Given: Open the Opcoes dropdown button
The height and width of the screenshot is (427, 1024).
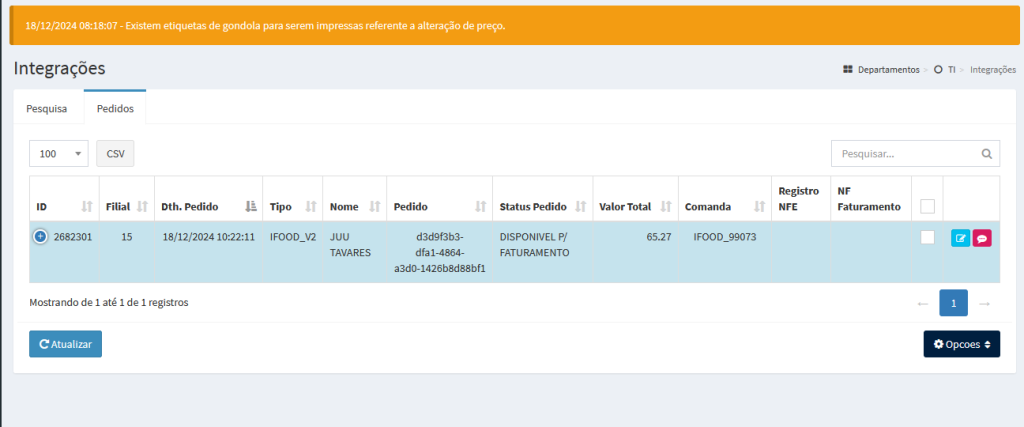Looking at the screenshot, I should click(x=961, y=344).
